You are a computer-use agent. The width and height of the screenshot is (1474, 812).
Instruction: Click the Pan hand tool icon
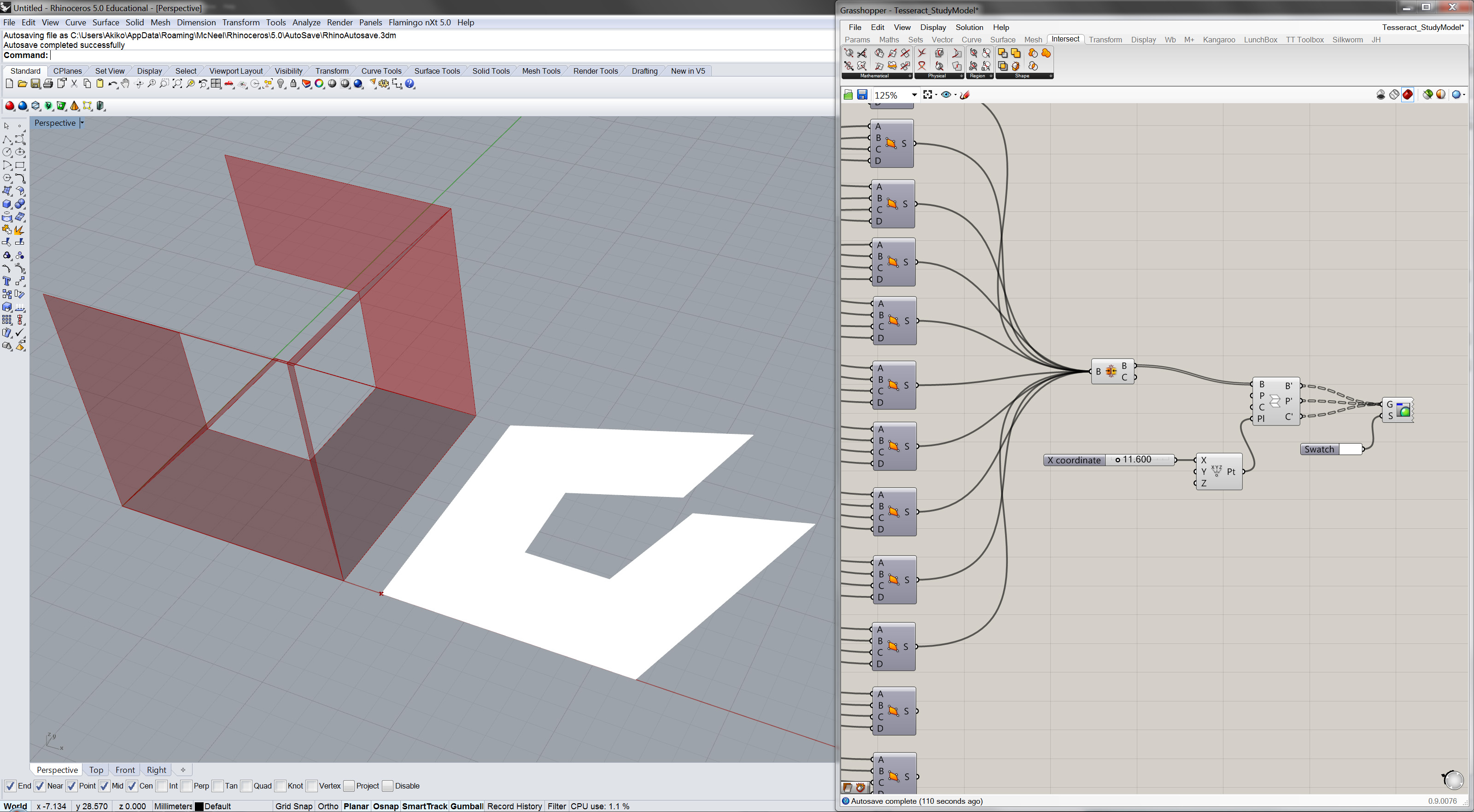125,84
